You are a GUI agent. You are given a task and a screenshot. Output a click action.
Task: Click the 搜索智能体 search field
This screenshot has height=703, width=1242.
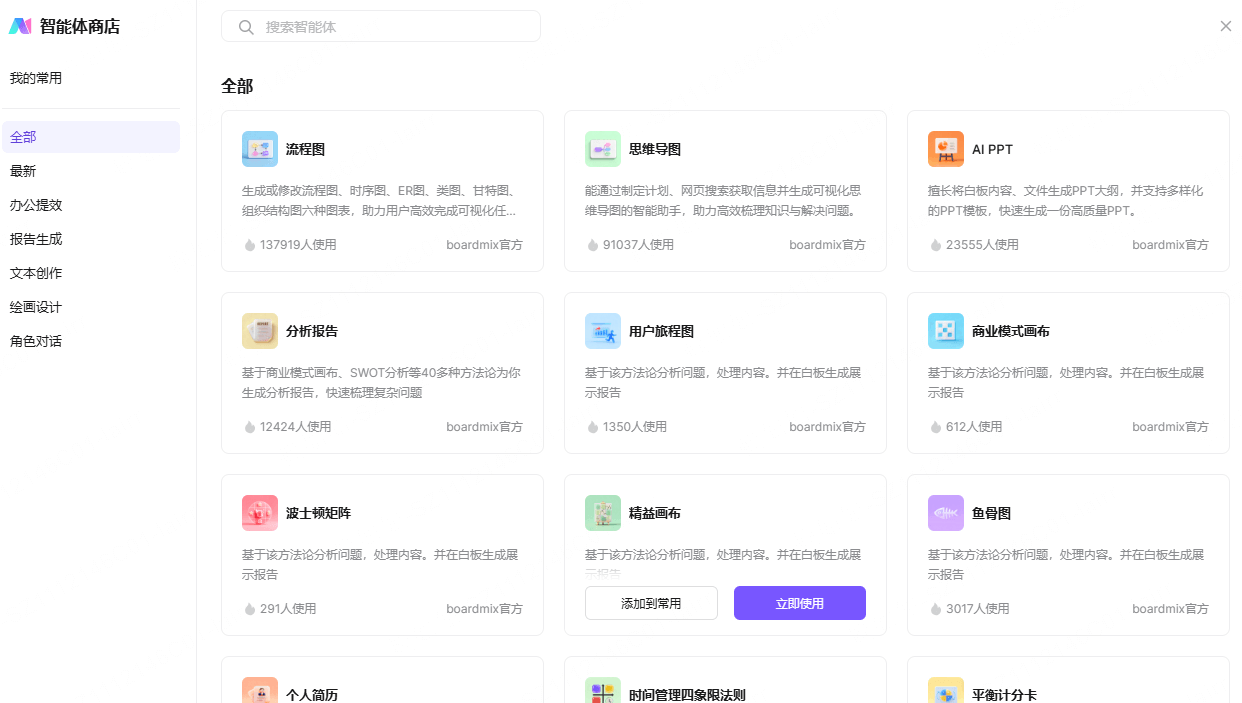[x=390, y=27]
